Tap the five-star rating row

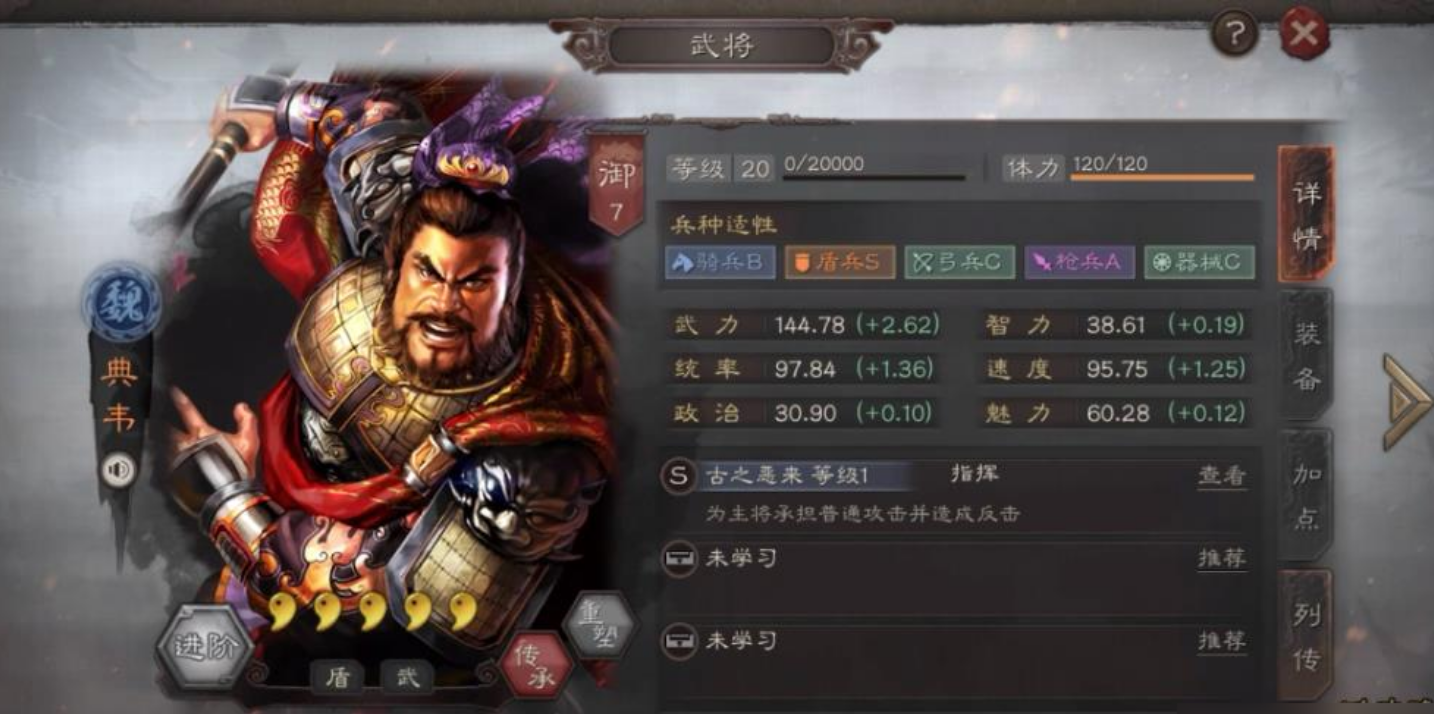coord(375,610)
